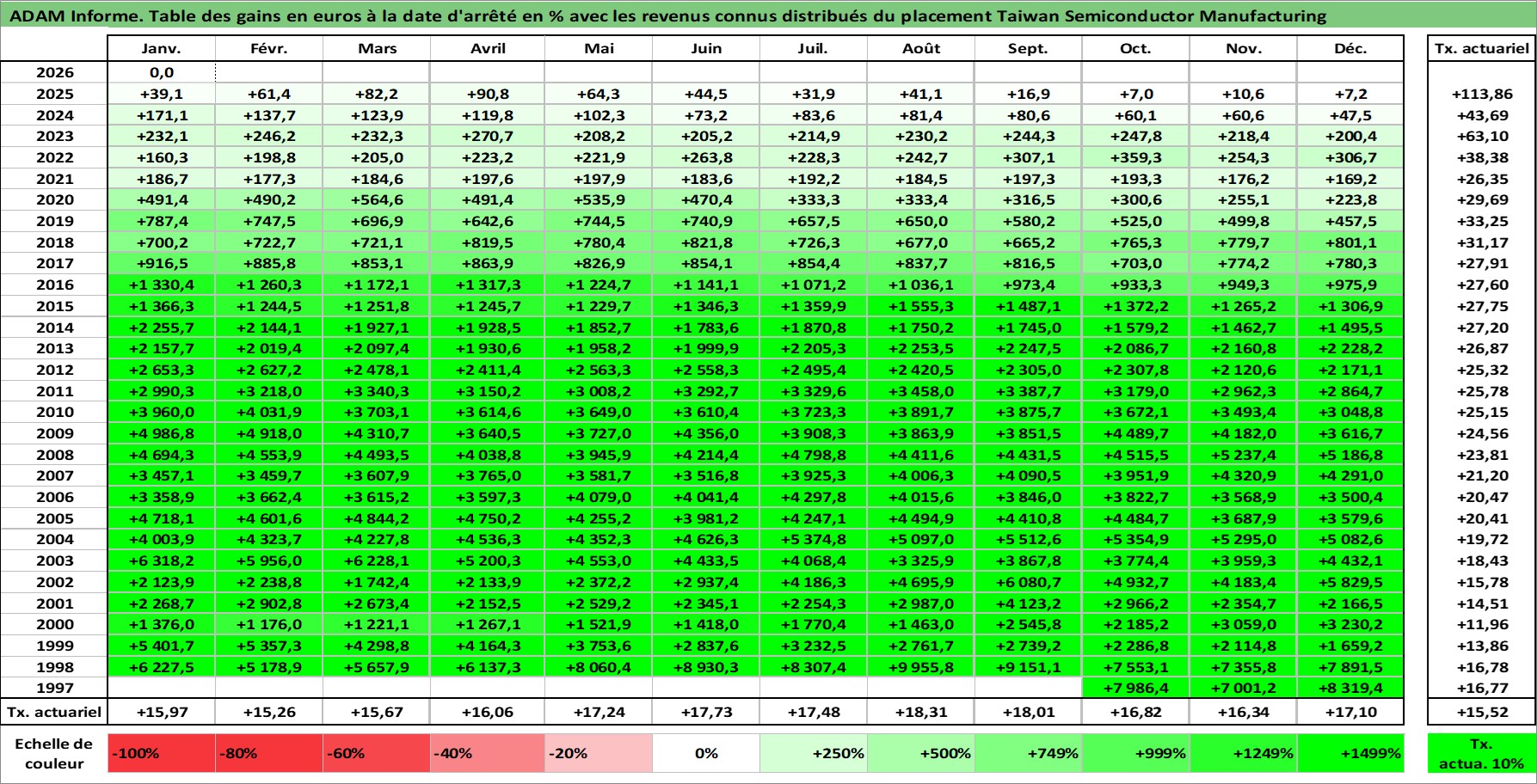Click the 0% white color scale swatch
Screen dimensions: 1537x784
pyautogui.click(x=706, y=753)
